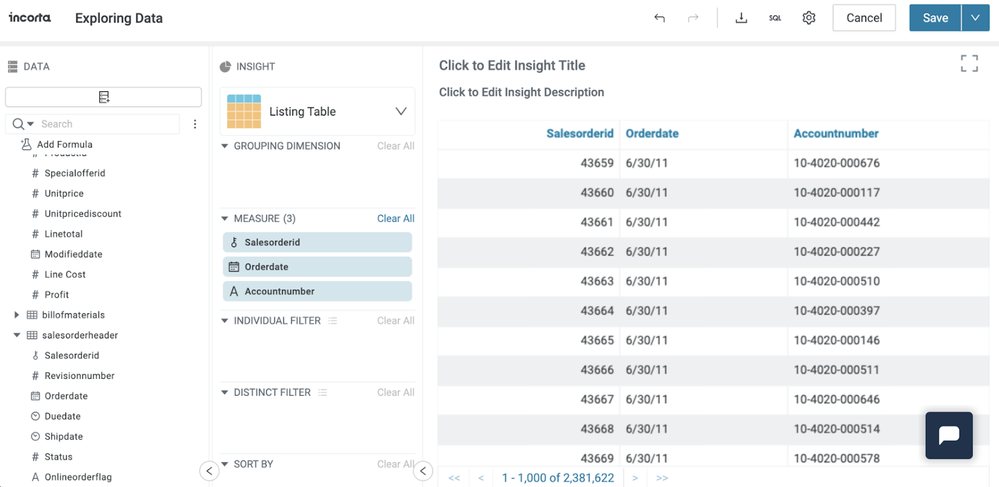Open the chat support widget
This screenshot has height=487, width=999.
(948, 435)
